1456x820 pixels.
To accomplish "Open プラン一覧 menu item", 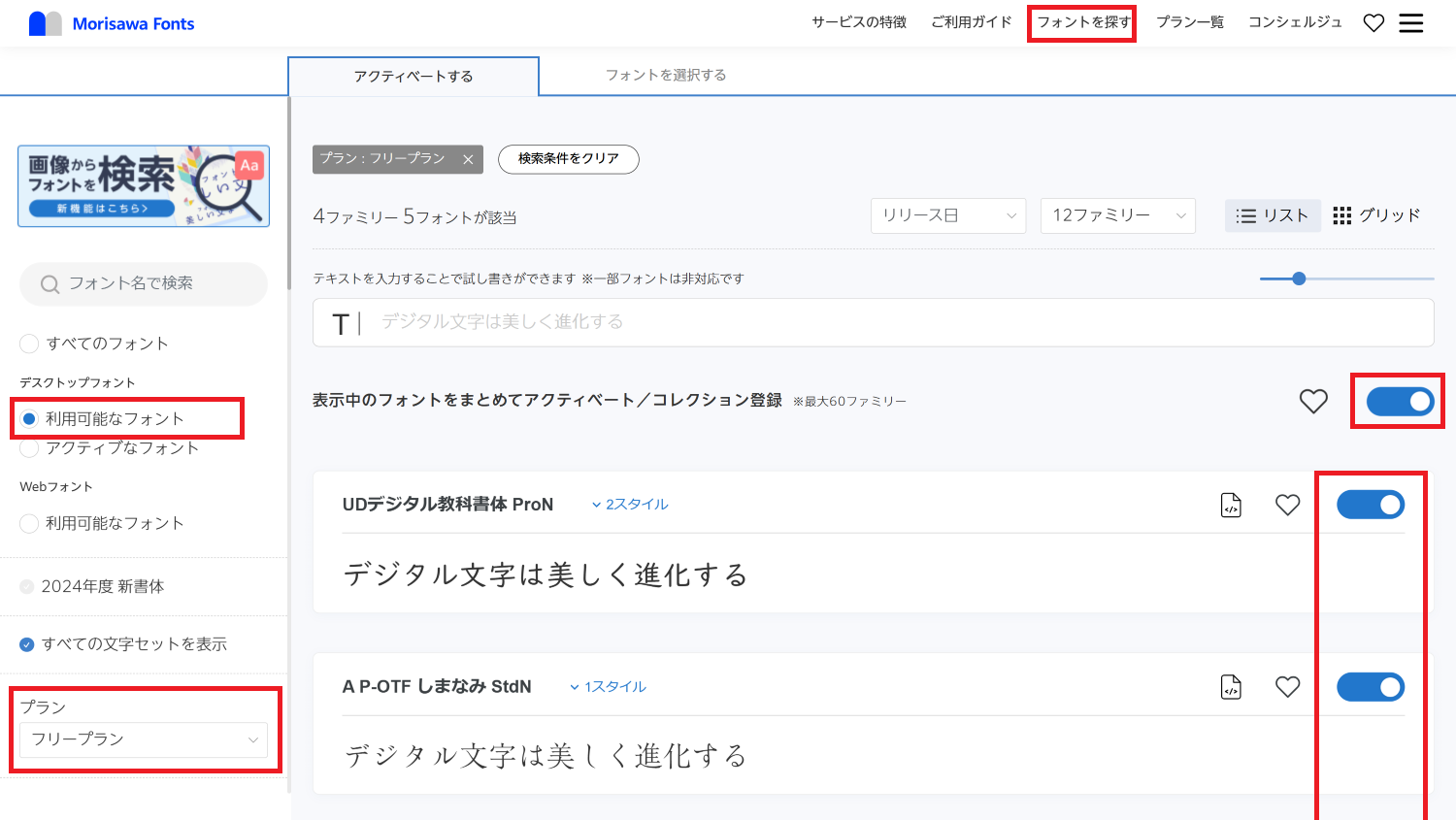I will point(1190,22).
